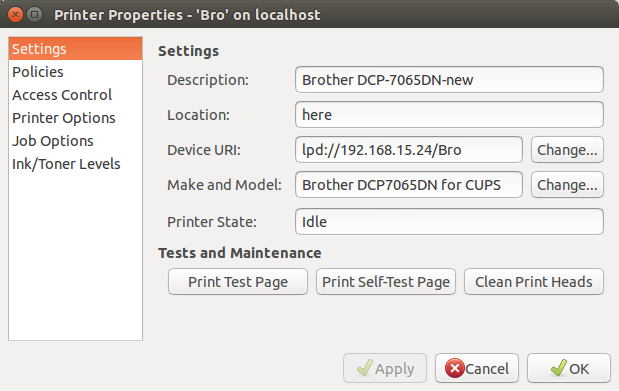This screenshot has height=391, width=619.
Task: Click the 'Description:' label
Action: (208, 80)
